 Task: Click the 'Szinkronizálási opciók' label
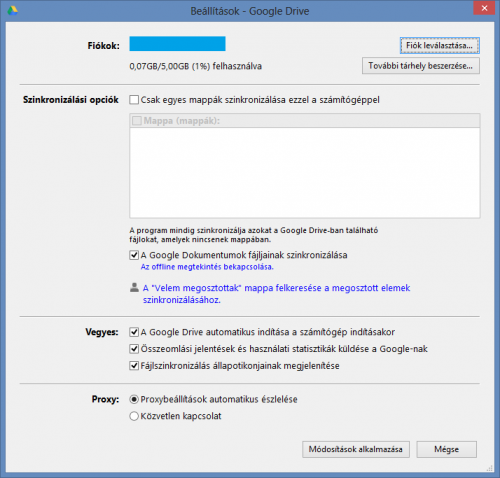[x=71, y=100]
